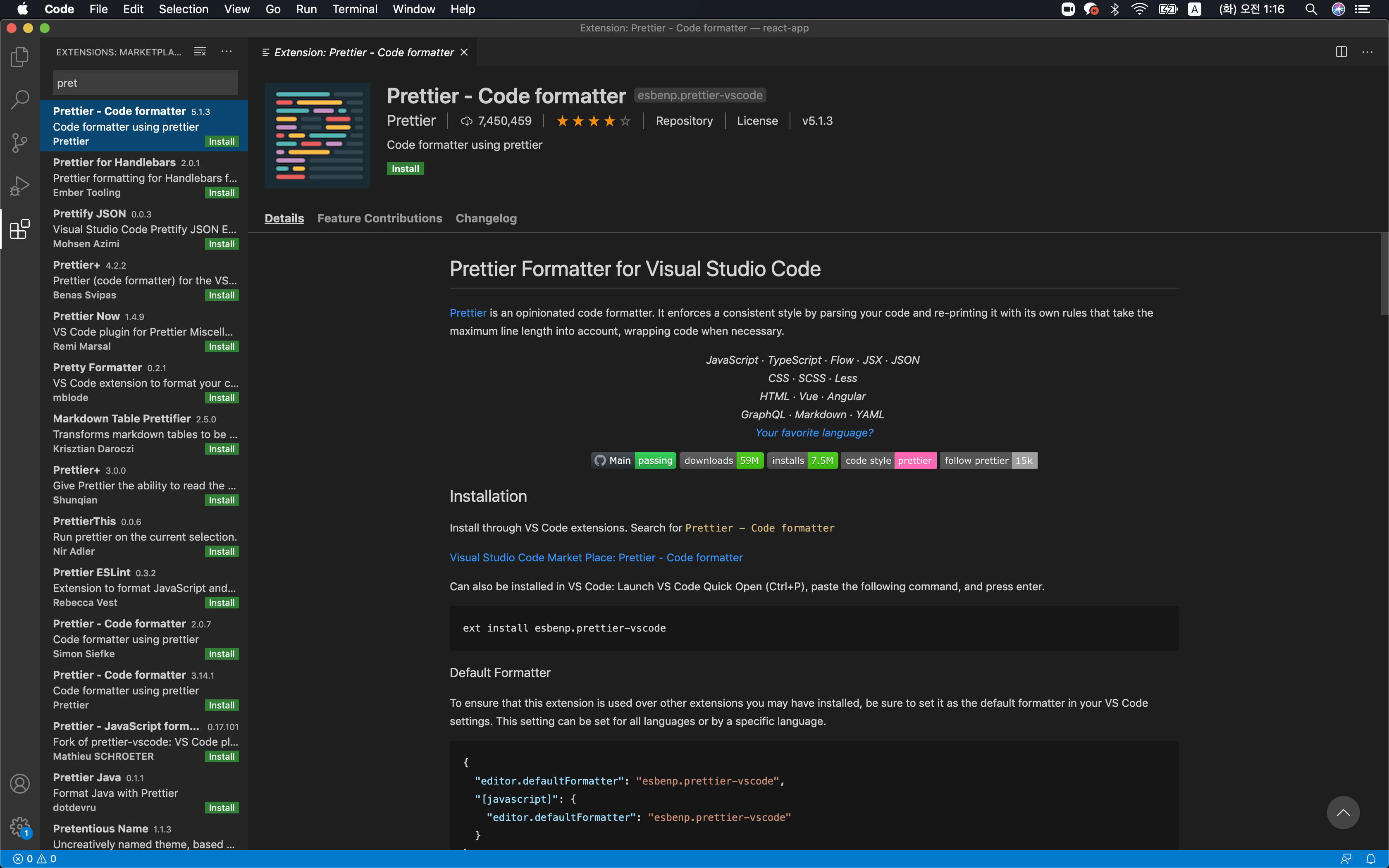Viewport: 1389px width, 868px height.
Task: Open the Accounts icon in activity bar
Action: pyautogui.click(x=19, y=784)
